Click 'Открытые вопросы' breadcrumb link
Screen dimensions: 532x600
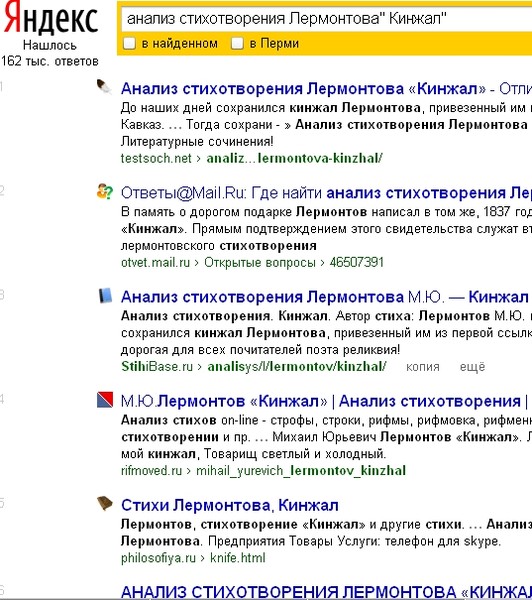pyautogui.click(x=259, y=262)
